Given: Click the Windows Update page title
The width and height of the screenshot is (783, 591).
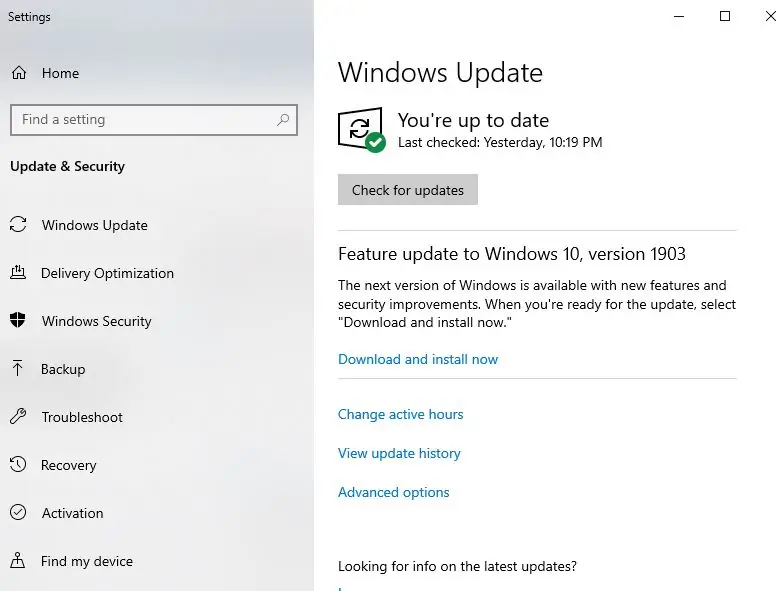Looking at the screenshot, I should point(440,73).
